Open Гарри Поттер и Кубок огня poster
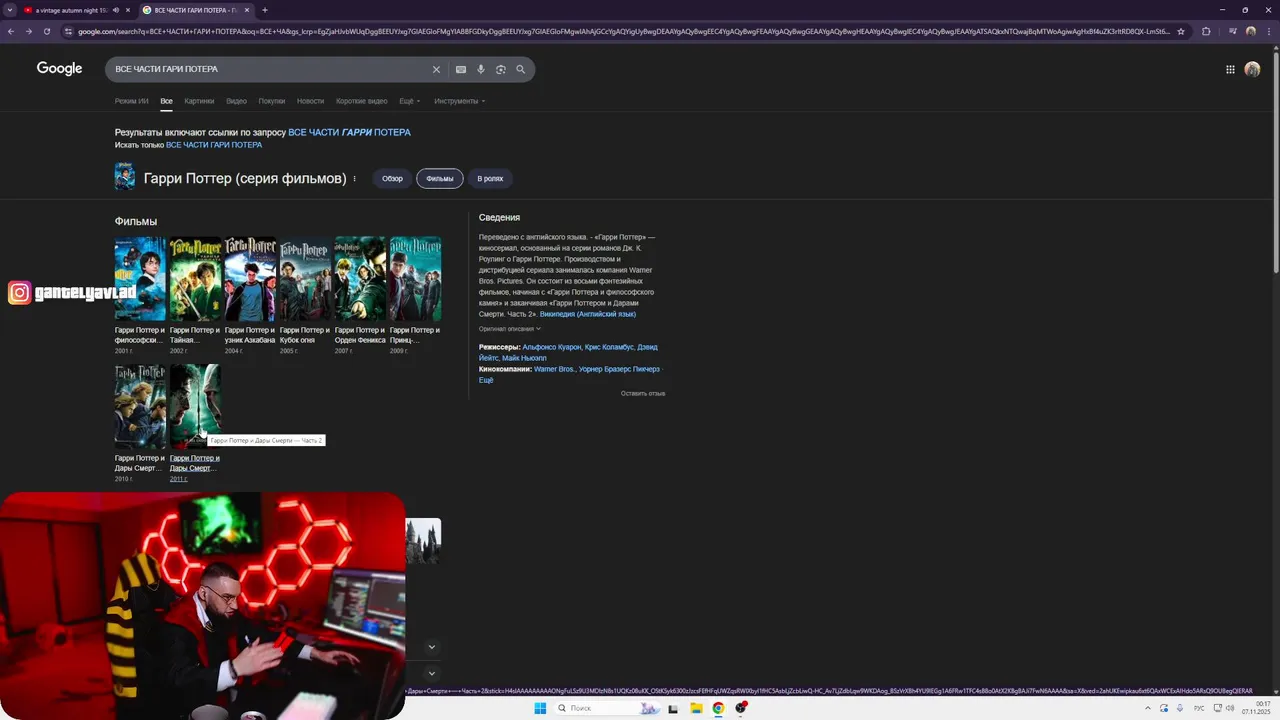 tap(305, 279)
